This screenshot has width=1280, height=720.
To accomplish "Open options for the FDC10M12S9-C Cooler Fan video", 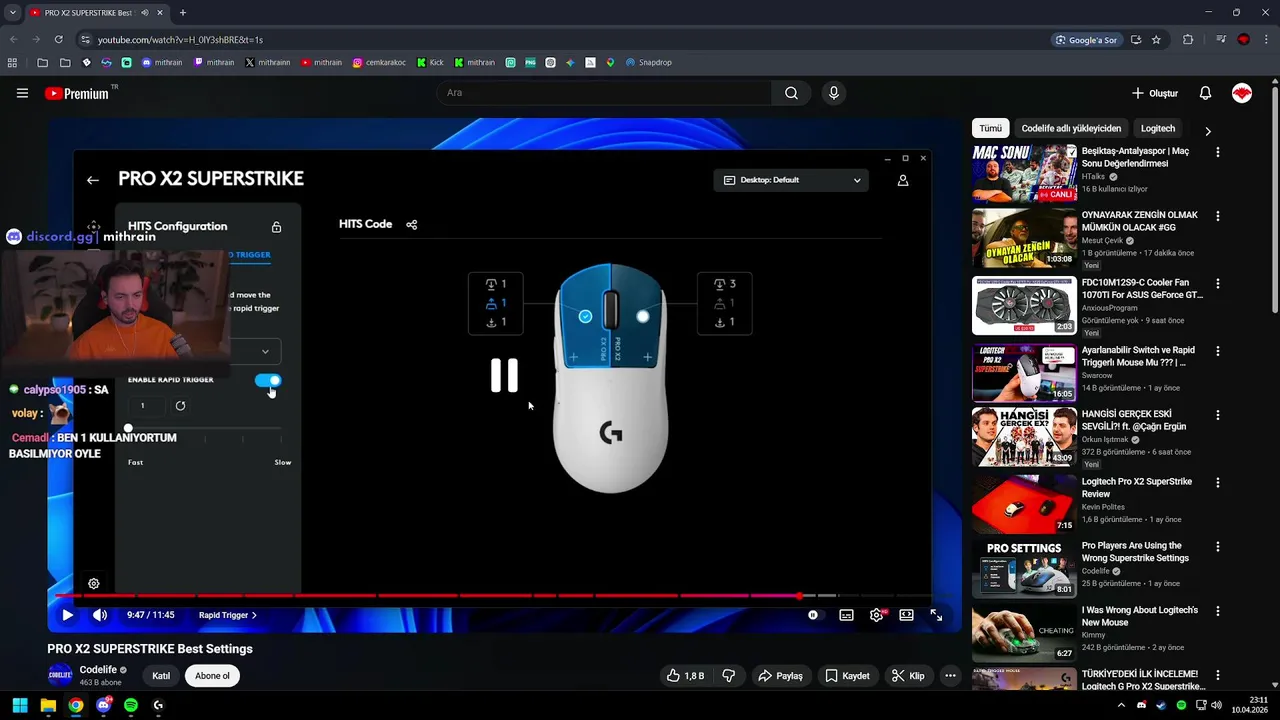I will 1218,284.
